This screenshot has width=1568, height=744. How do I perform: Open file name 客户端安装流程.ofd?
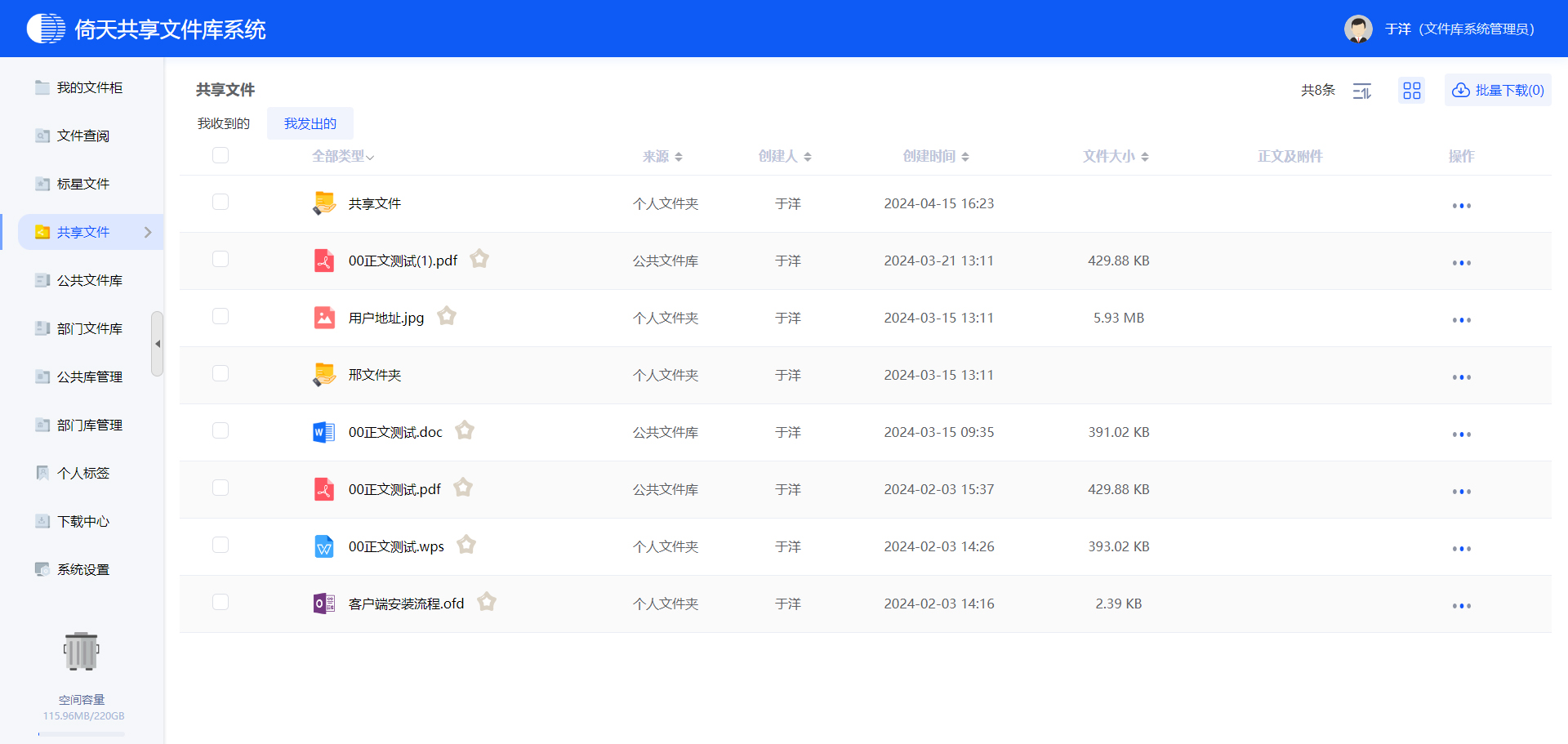[x=406, y=604]
